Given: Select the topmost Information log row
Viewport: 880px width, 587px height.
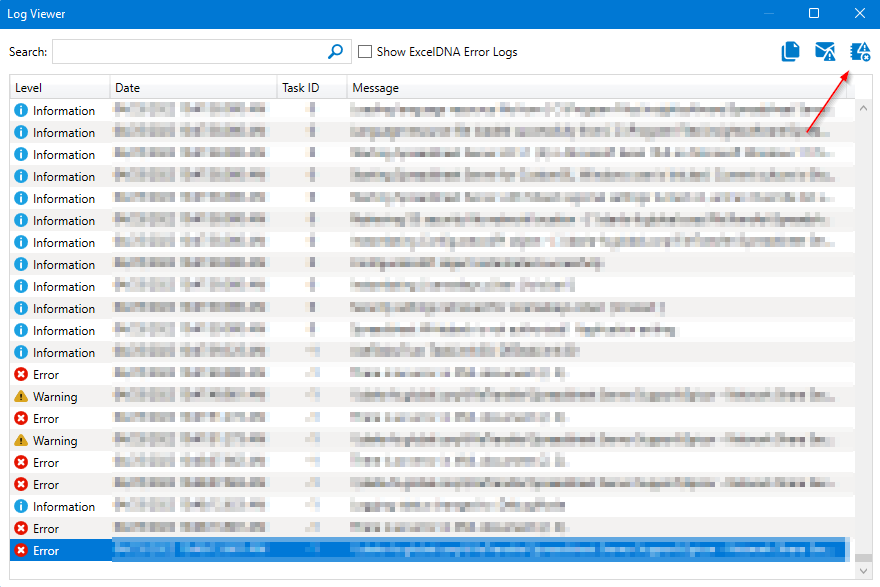Looking at the screenshot, I should coord(432,111).
